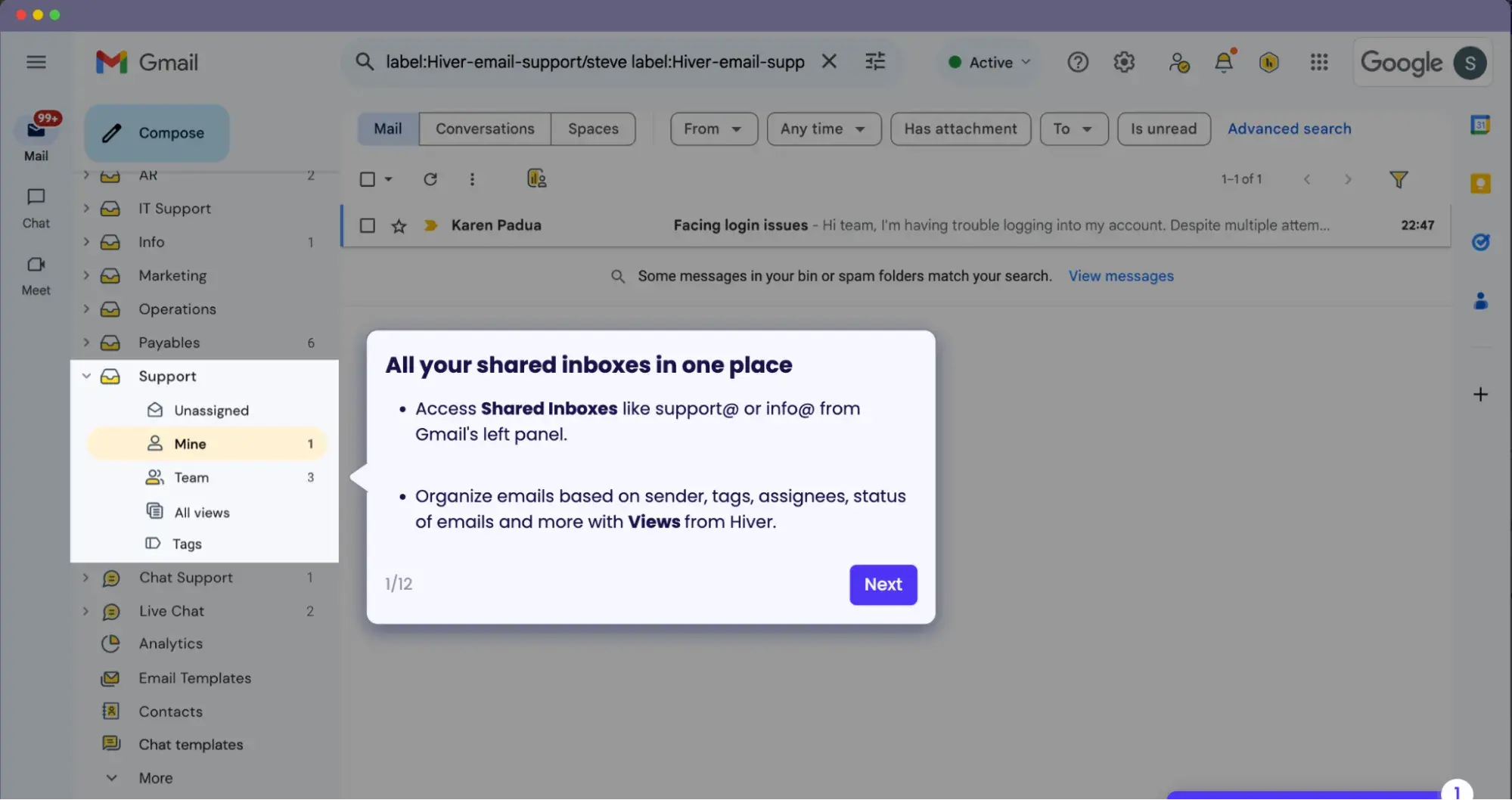Open Email Templates in the sidebar
This screenshot has height=800, width=1512.
(194, 678)
